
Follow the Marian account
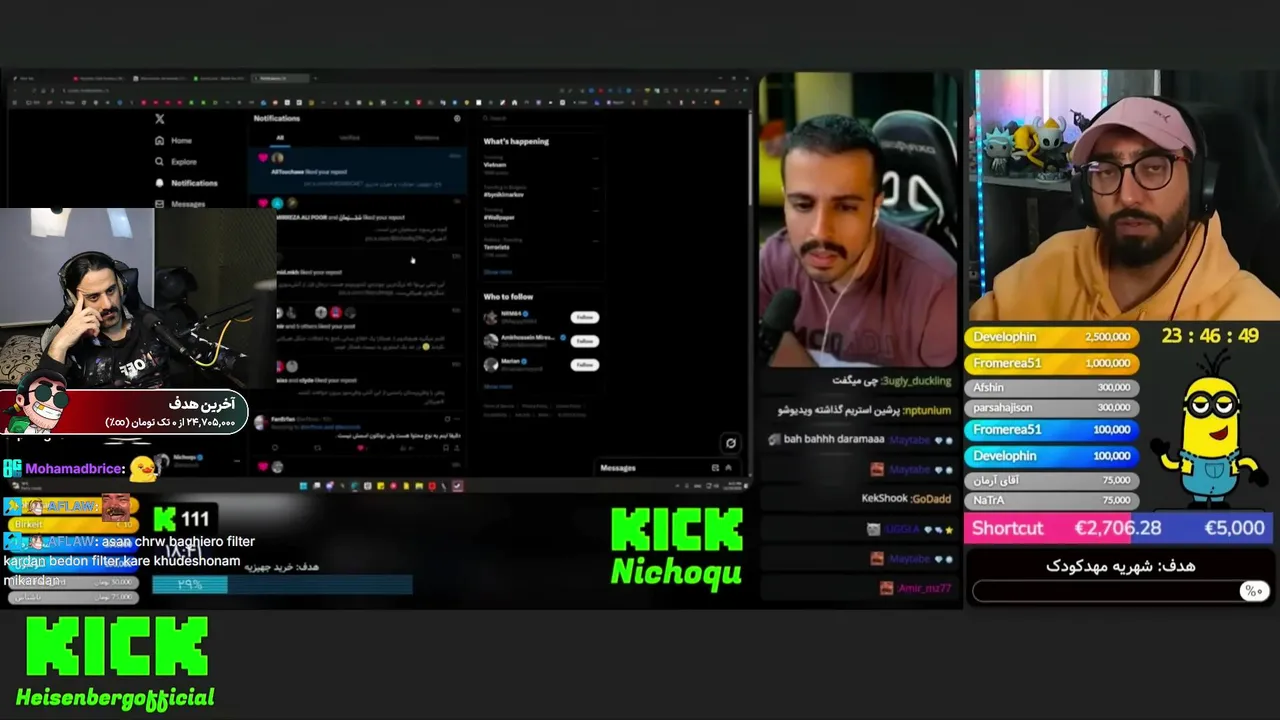coord(585,365)
